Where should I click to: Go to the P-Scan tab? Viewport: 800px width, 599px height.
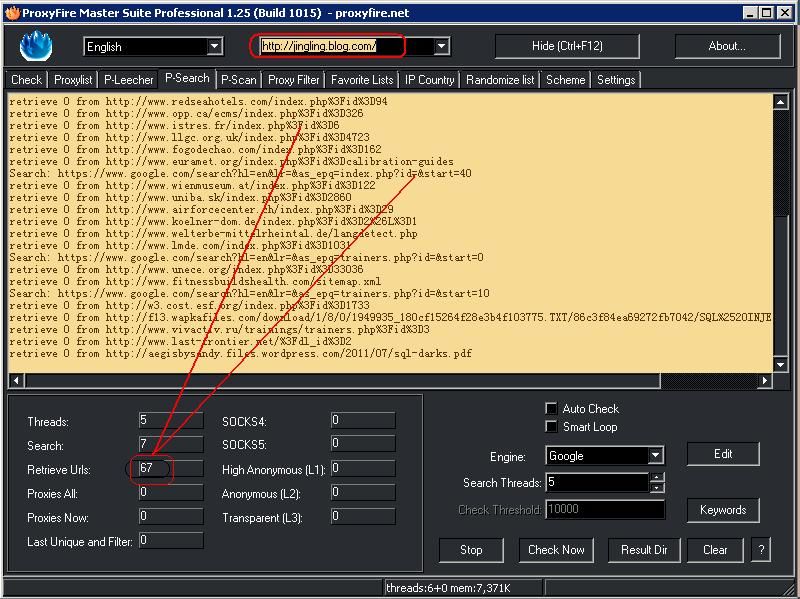239,80
